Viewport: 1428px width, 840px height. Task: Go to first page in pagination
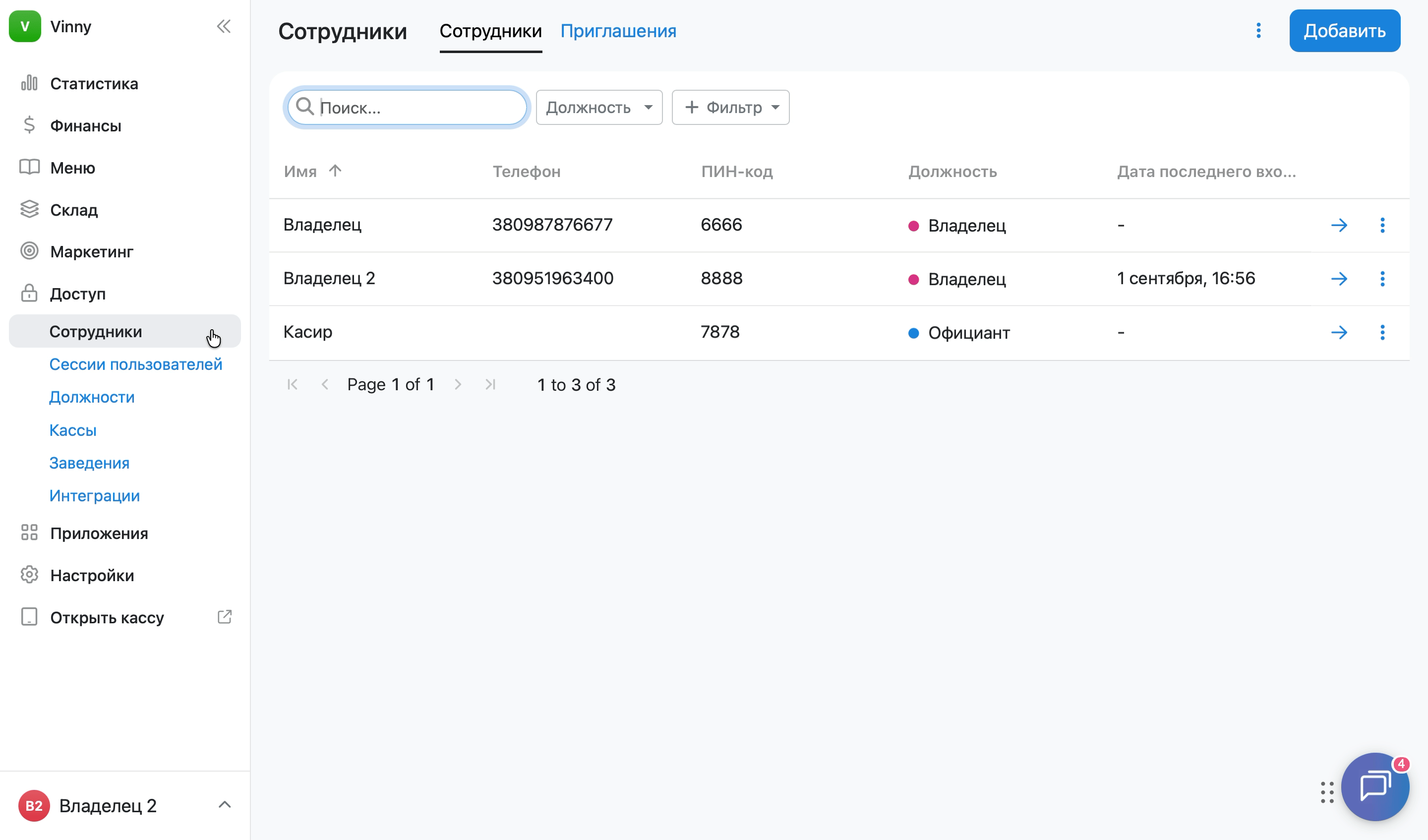click(293, 384)
